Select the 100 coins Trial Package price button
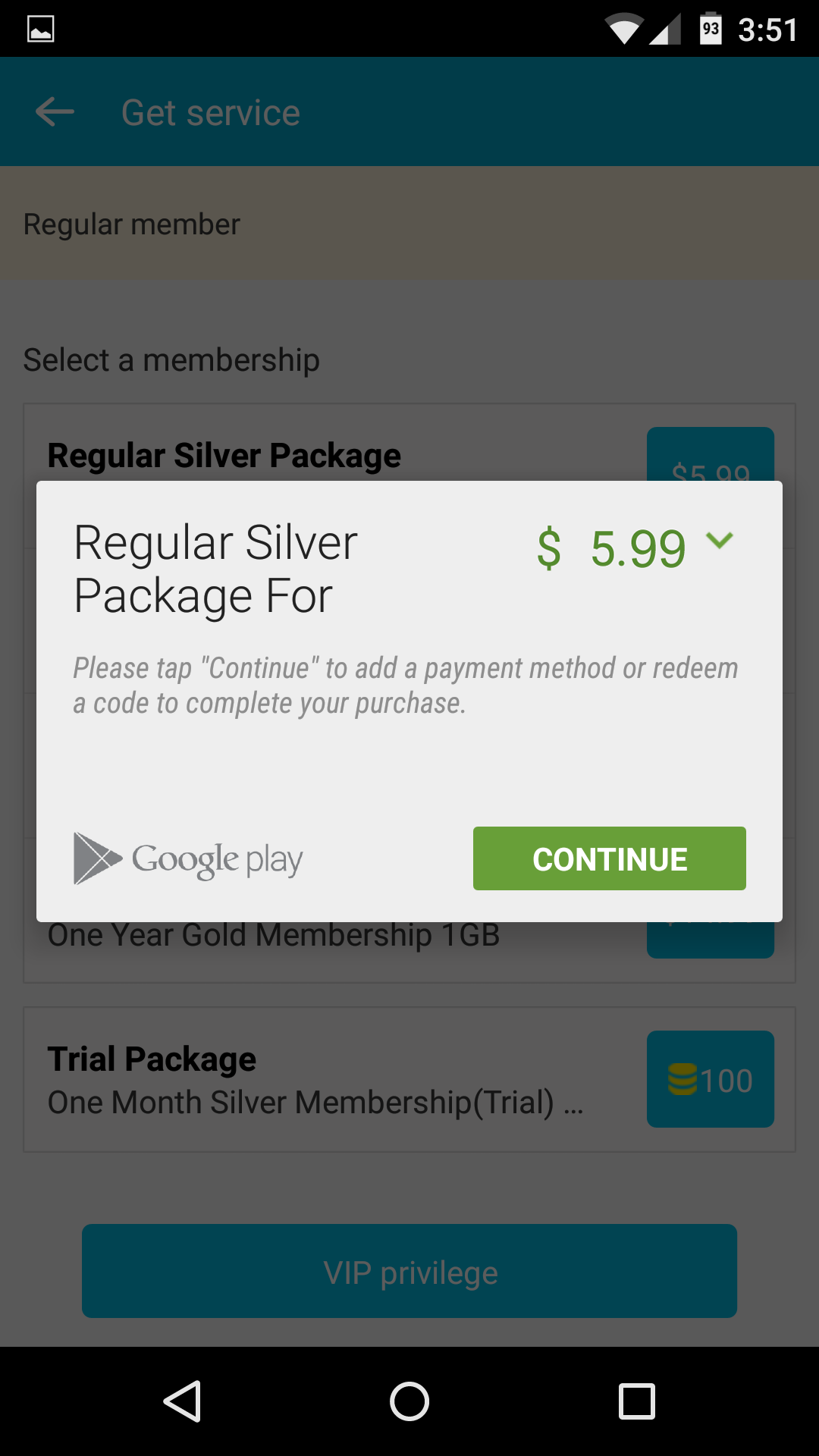Screen dimensions: 819x1456 [711, 1079]
